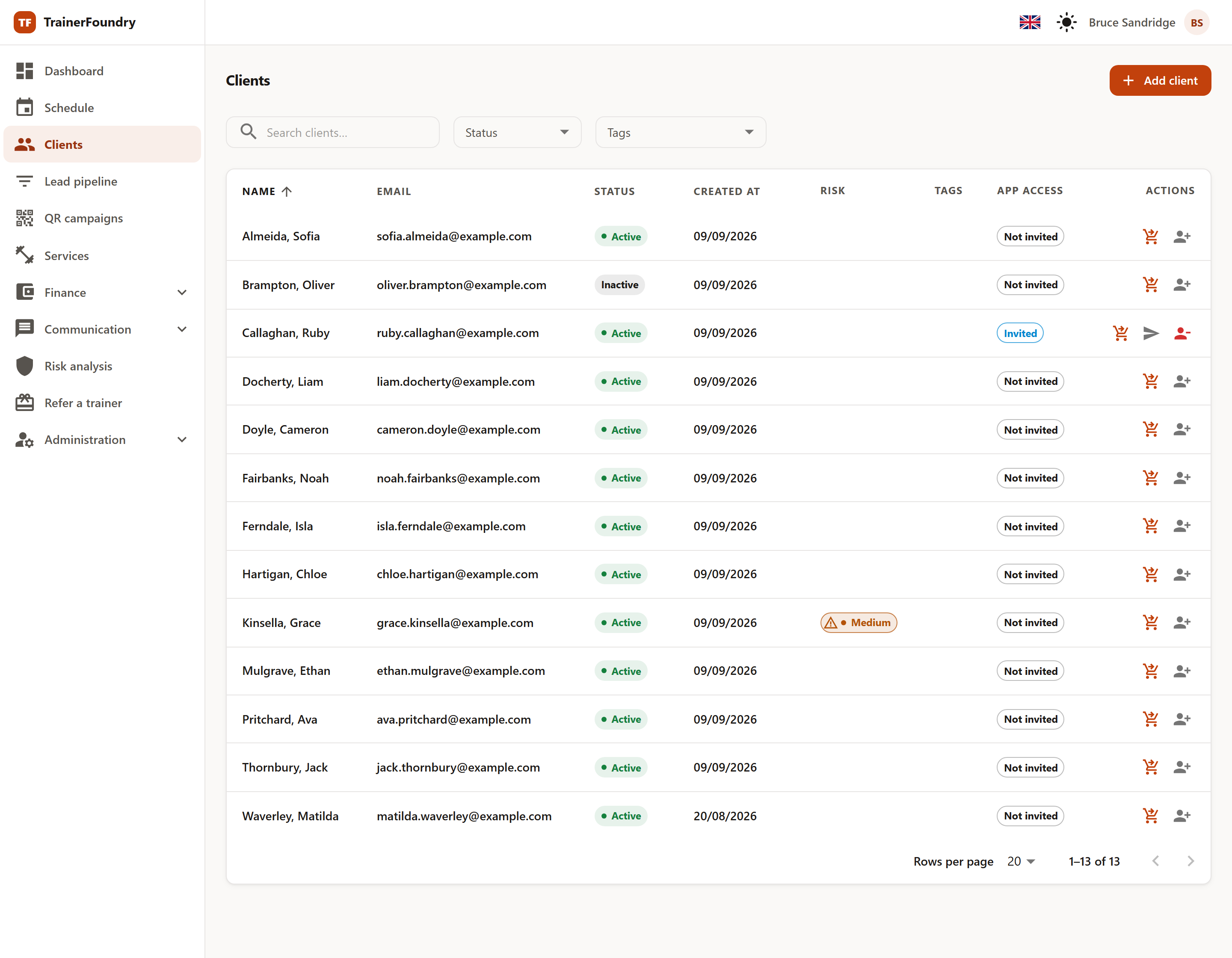Invite Kinsella, Grace to the app
1232x958 pixels.
click(x=1182, y=623)
